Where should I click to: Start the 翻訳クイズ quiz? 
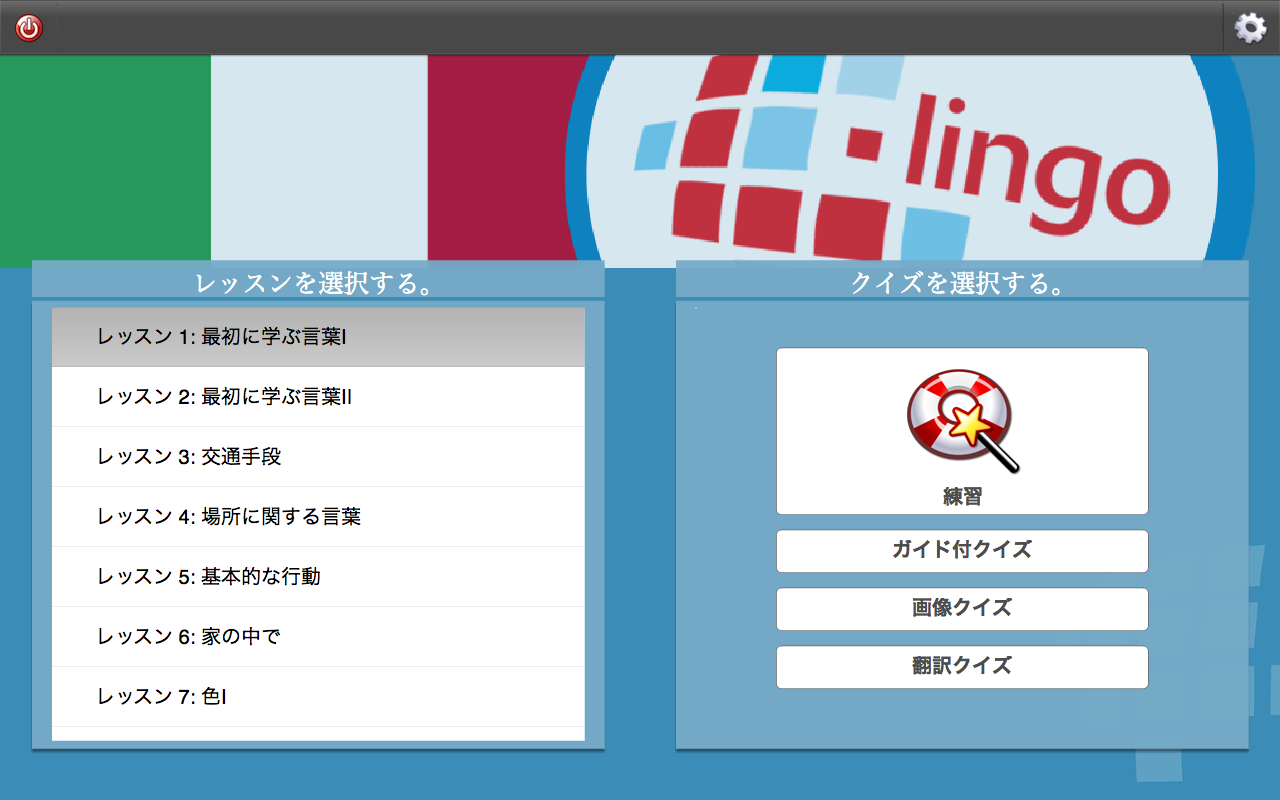pos(962,667)
